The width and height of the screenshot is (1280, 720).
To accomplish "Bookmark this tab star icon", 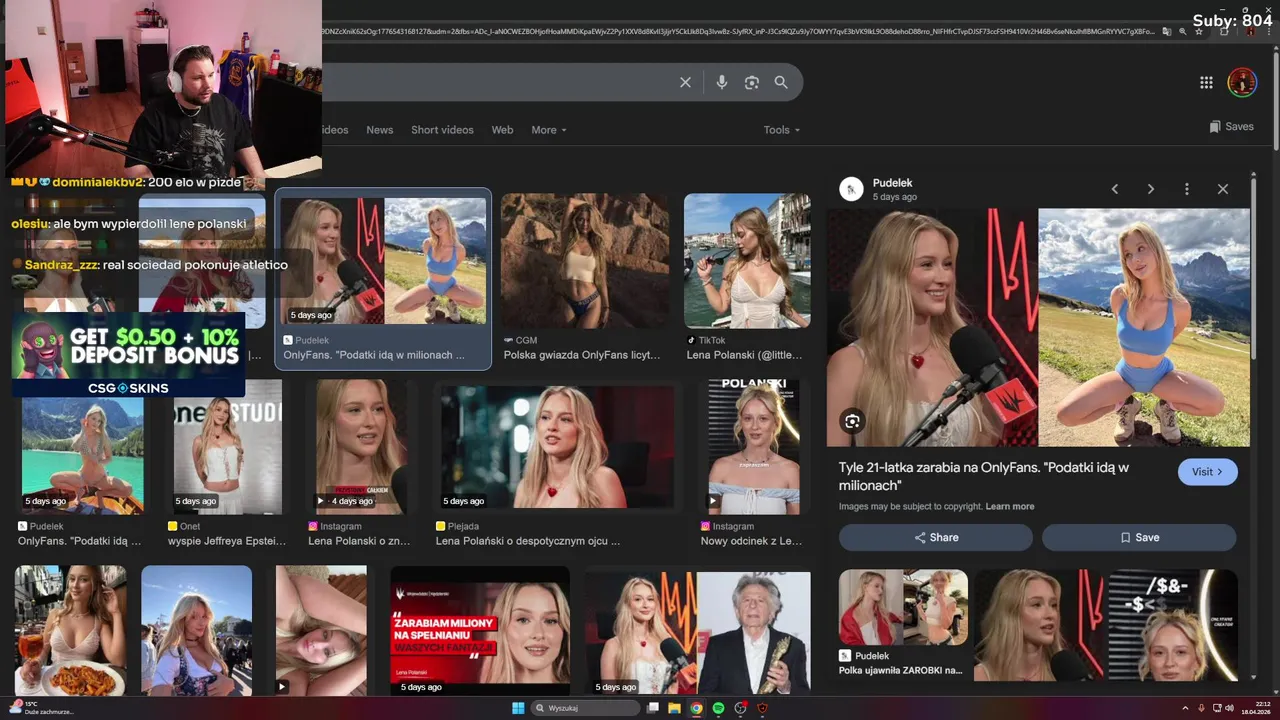I will point(1199,31).
